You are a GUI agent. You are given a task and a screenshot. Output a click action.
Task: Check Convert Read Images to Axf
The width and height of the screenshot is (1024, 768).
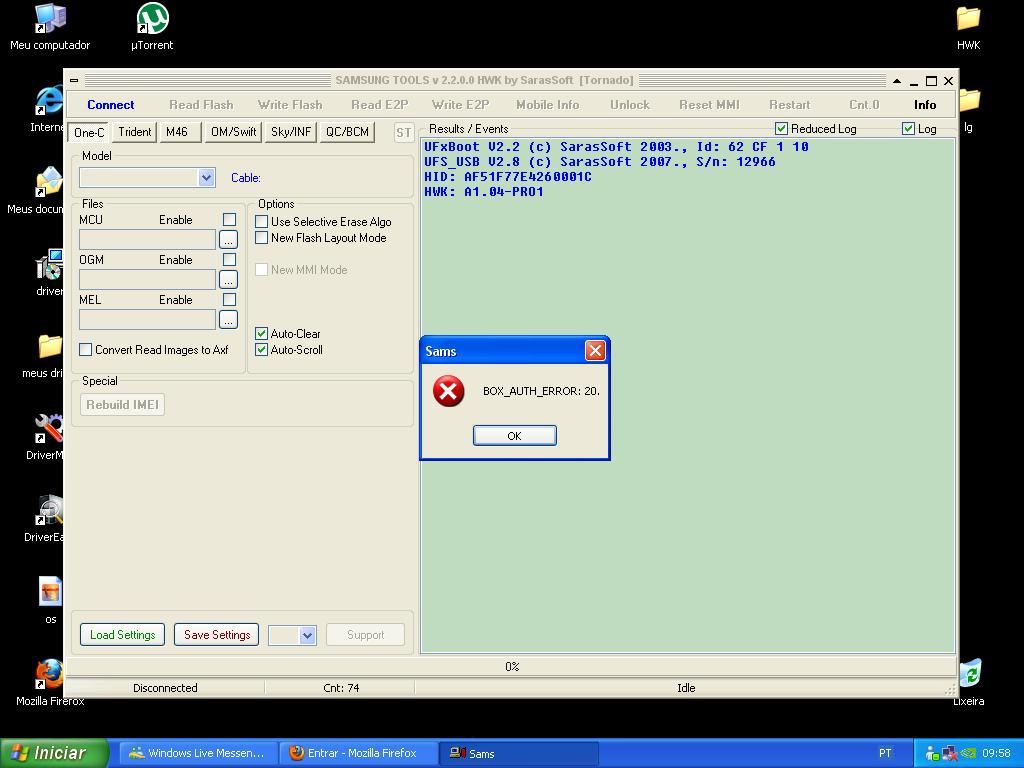click(86, 349)
